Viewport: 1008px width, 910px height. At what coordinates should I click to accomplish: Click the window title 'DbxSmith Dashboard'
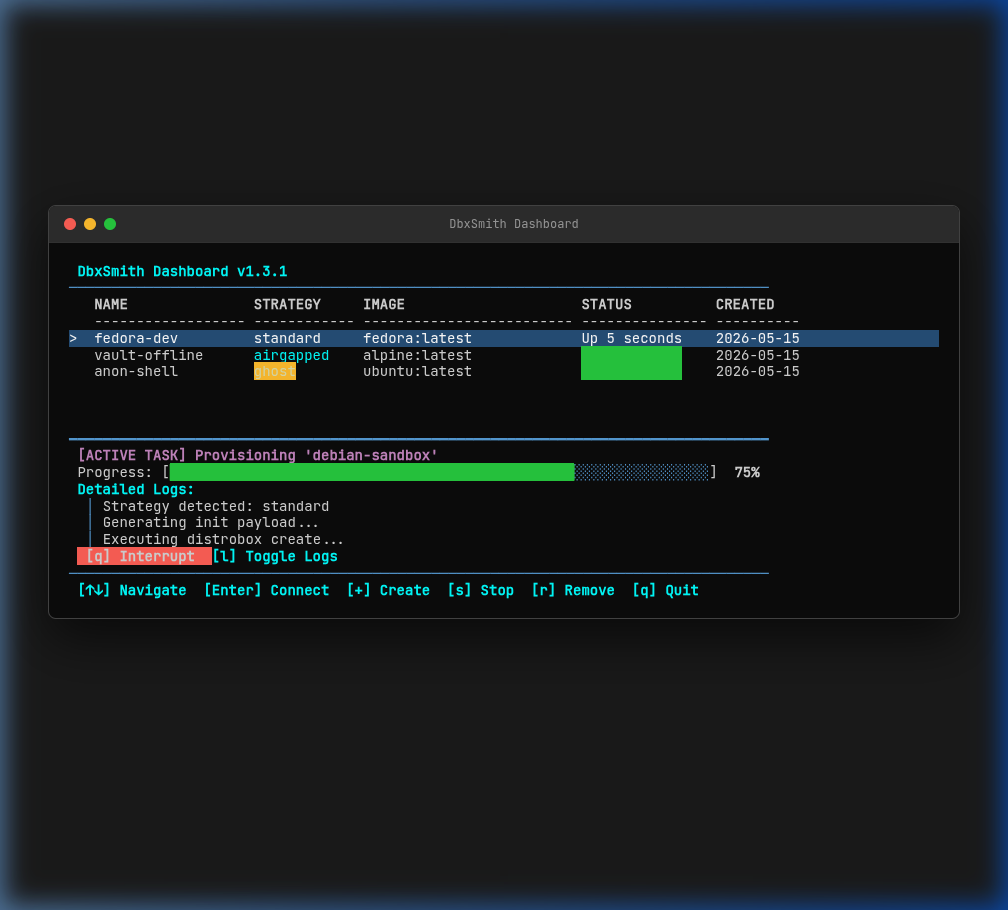514,224
